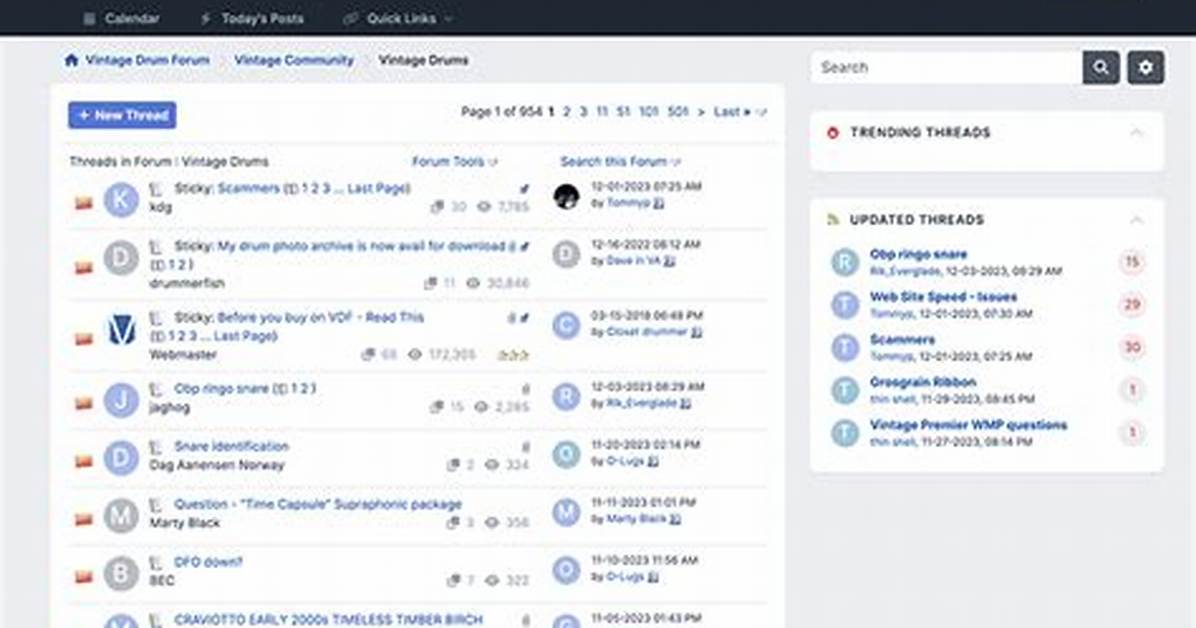Open the DFO down? thread
Screen dimensions: 1196x628
[x=207, y=562]
